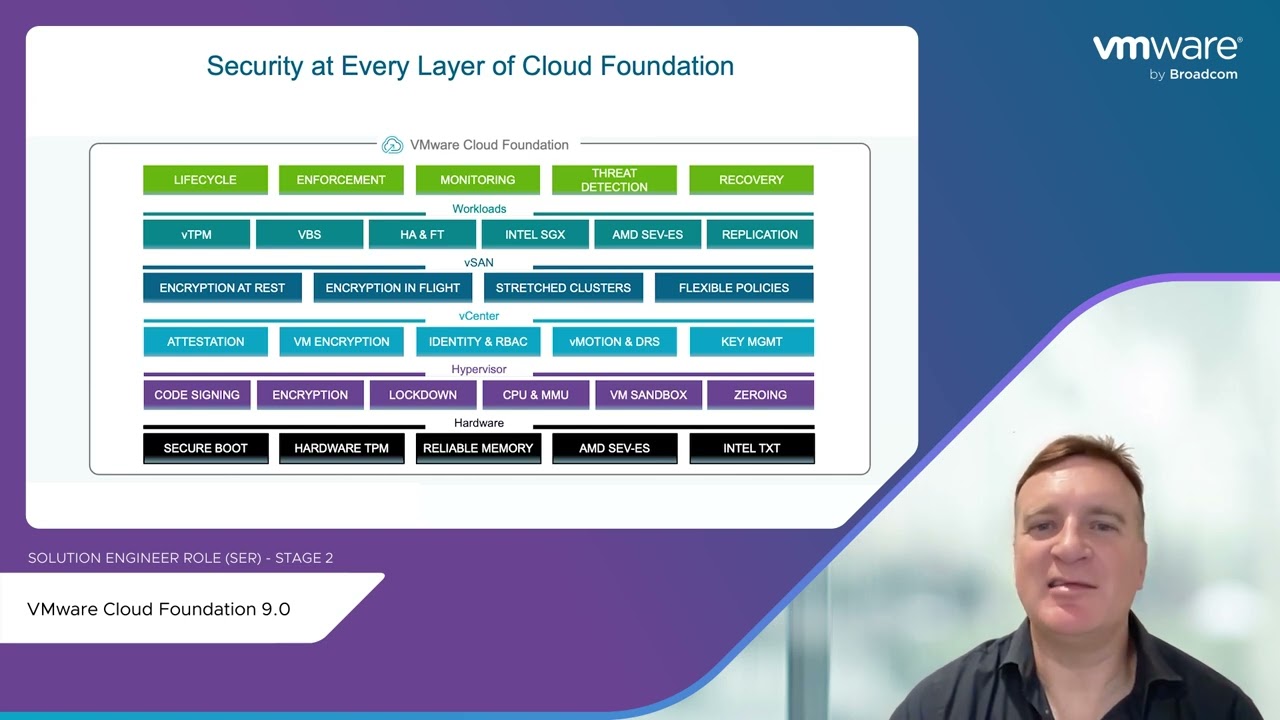Click the vSAN layer label
The width and height of the screenshot is (1280, 720).
pos(479,262)
